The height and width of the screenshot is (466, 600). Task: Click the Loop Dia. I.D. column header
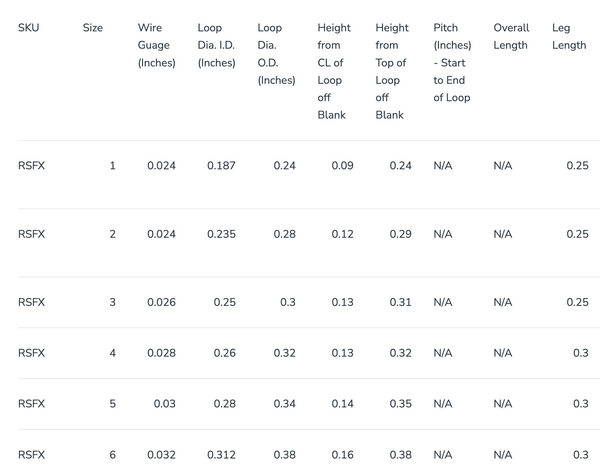pyautogui.click(x=216, y=45)
